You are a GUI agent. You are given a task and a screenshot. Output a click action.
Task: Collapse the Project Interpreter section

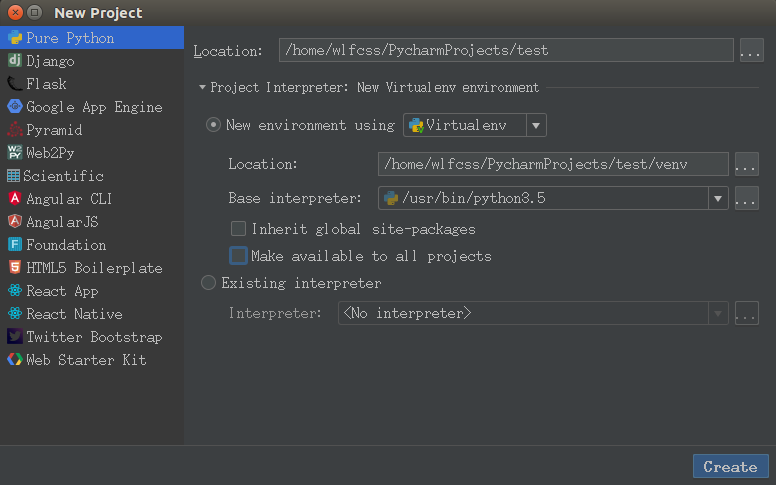[202, 88]
